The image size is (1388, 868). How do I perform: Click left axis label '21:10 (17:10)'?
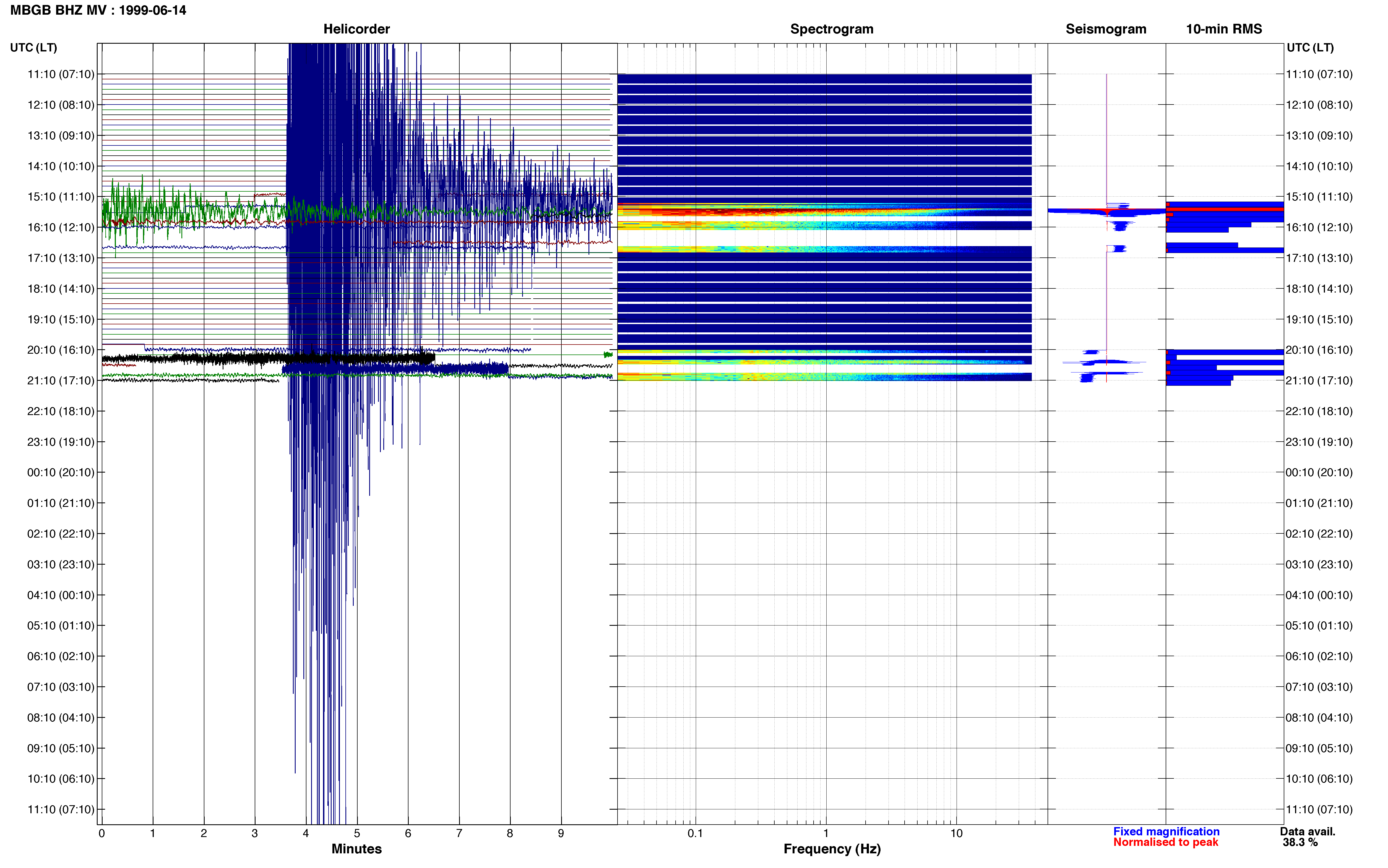coord(61,380)
